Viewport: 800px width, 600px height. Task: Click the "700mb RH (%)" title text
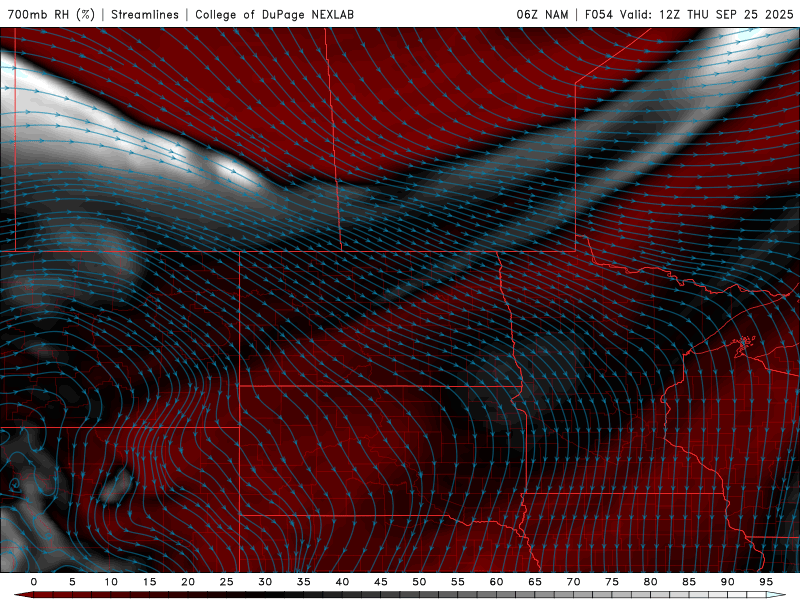51,14
